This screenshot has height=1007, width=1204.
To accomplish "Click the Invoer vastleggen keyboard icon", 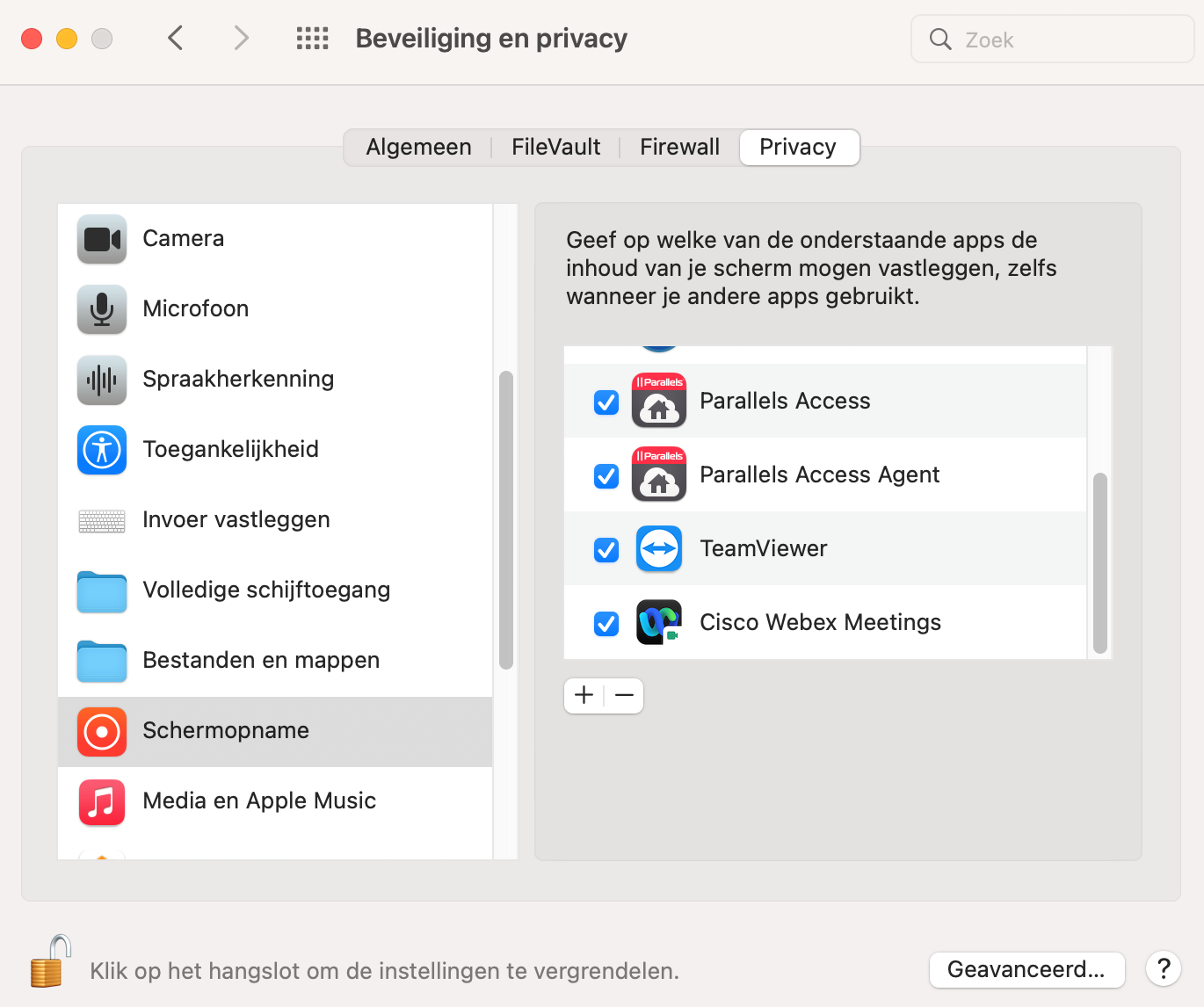I will tap(102, 520).
